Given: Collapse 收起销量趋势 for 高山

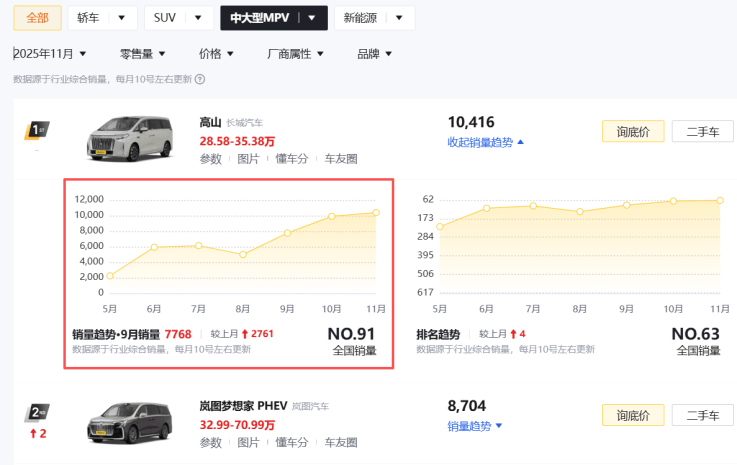Looking at the screenshot, I should 485,142.
